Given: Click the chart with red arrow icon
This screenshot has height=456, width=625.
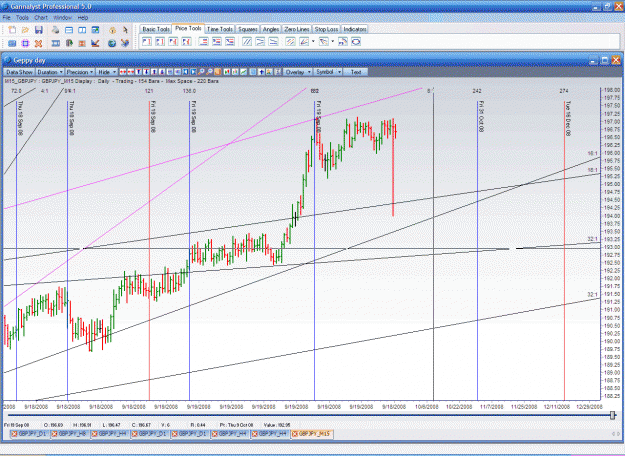Looking at the screenshot, I should pos(95,43).
